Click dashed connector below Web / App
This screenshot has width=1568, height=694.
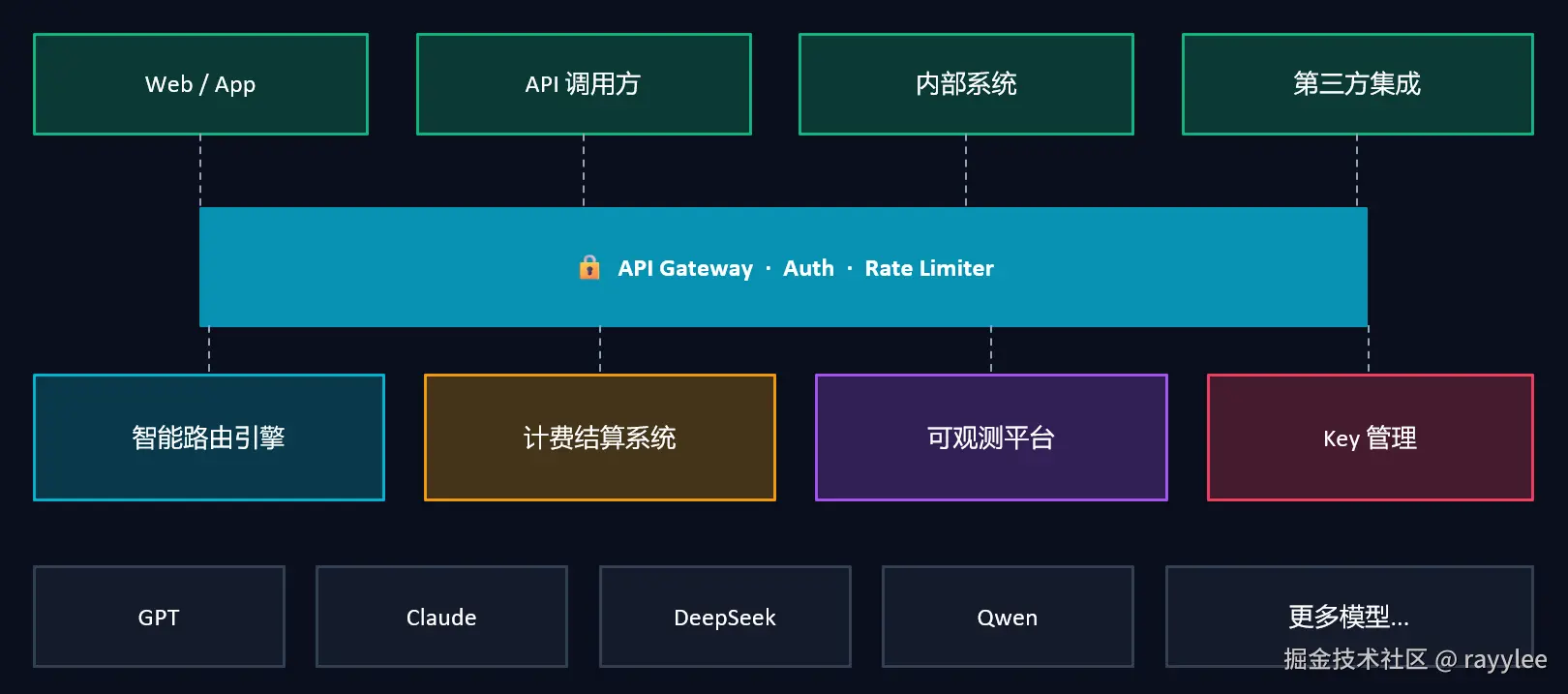tap(200, 171)
